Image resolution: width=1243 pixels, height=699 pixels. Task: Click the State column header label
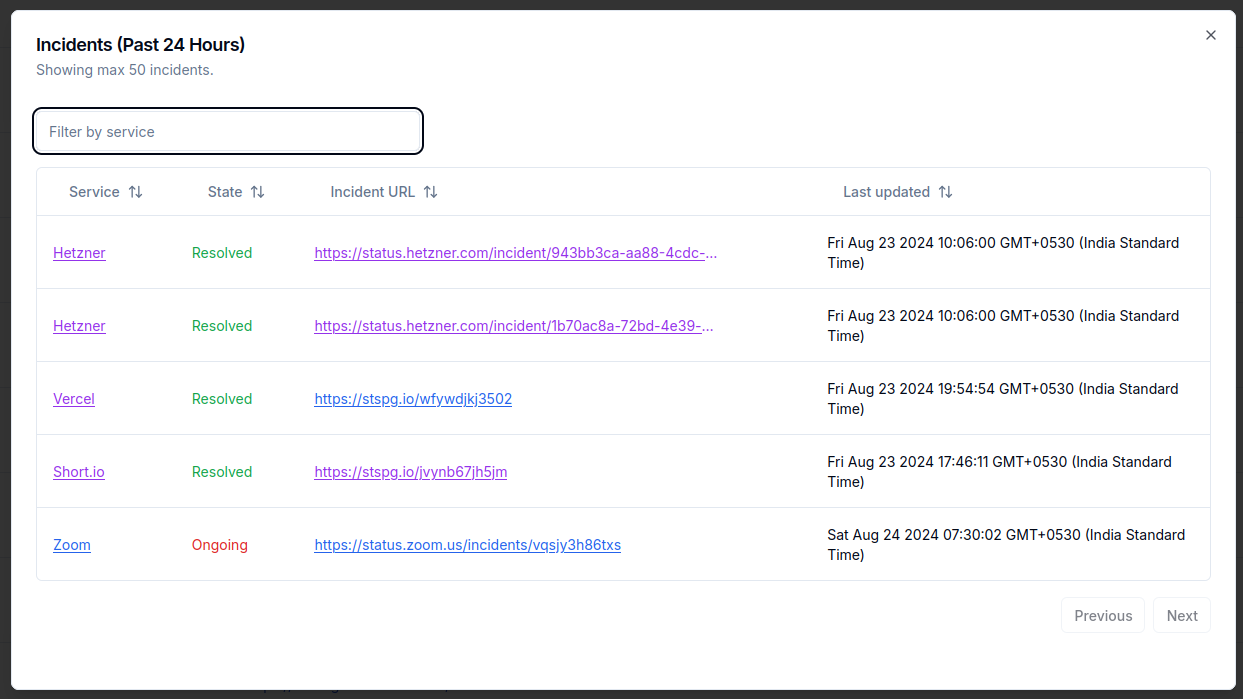coord(225,192)
